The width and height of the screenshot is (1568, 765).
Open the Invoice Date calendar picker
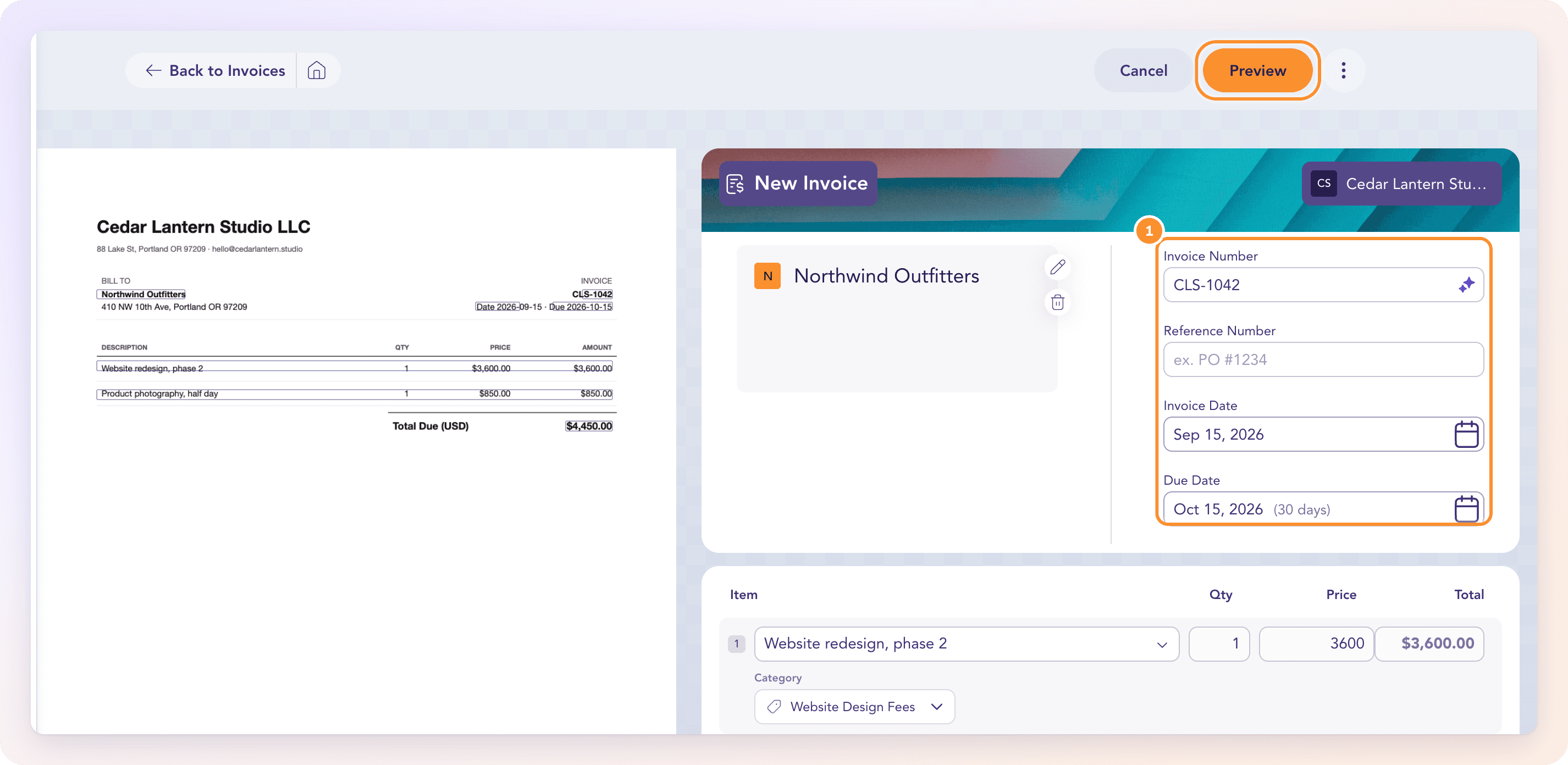1466,435
